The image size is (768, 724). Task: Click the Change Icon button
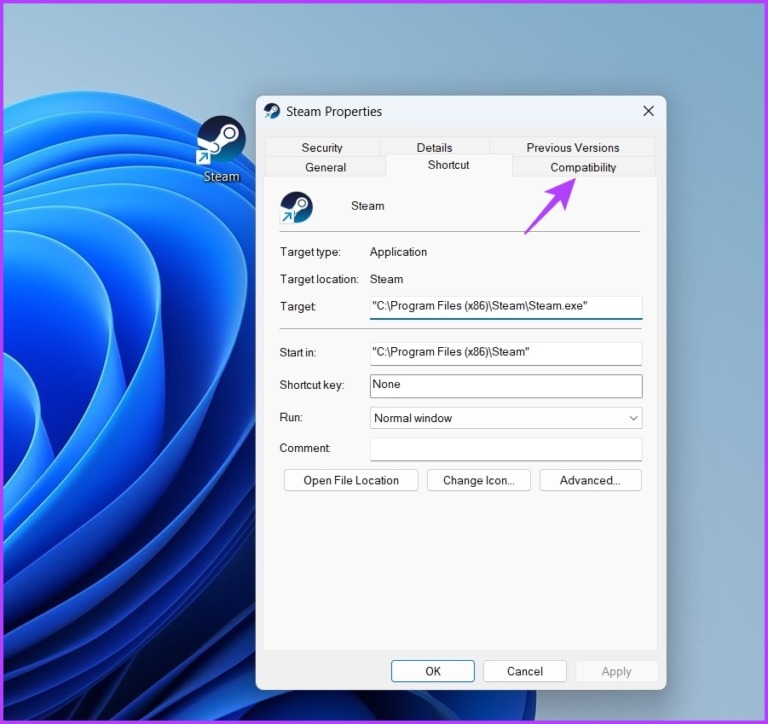pyautogui.click(x=478, y=480)
